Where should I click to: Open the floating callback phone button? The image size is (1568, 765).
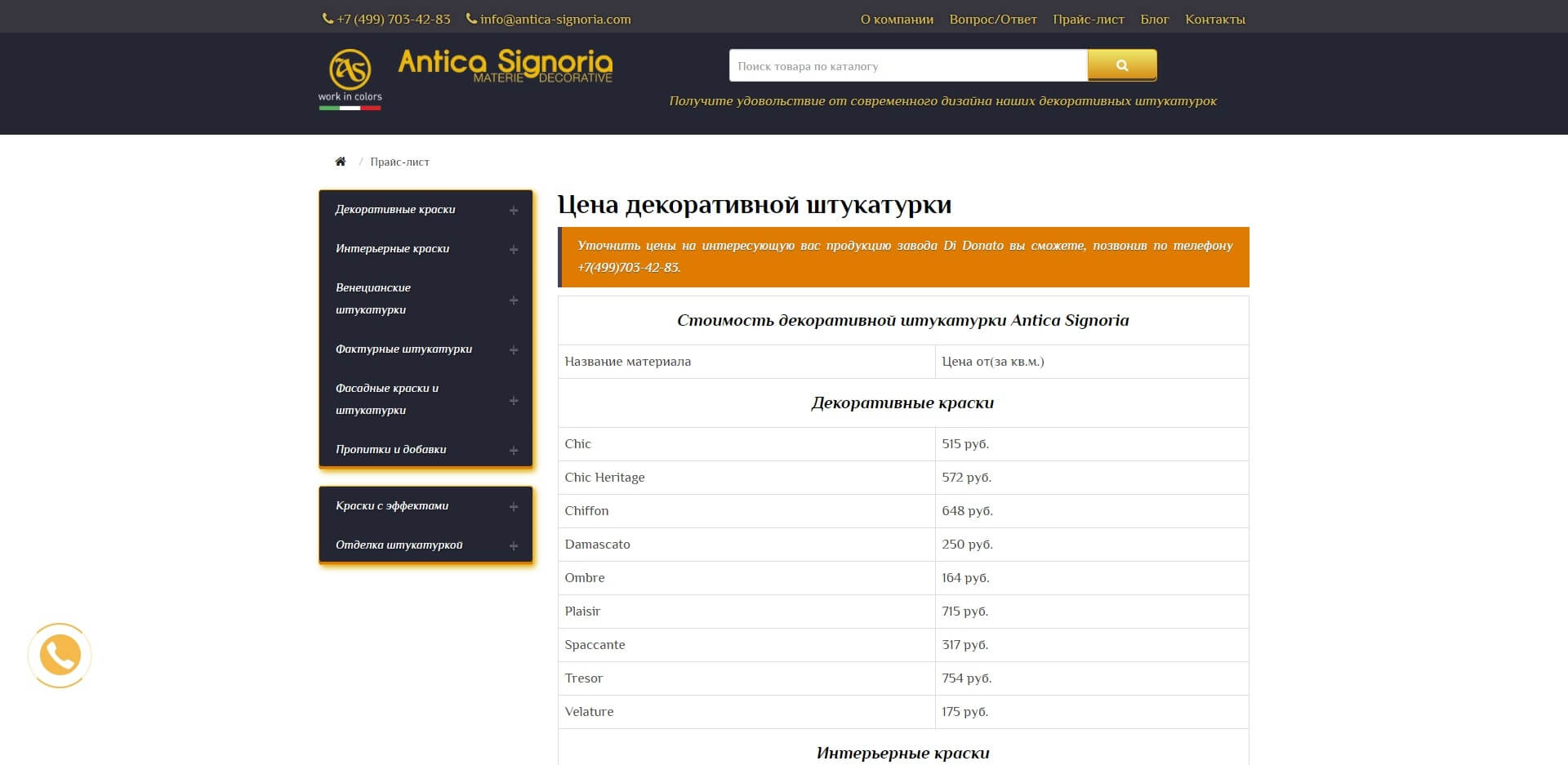coord(60,656)
